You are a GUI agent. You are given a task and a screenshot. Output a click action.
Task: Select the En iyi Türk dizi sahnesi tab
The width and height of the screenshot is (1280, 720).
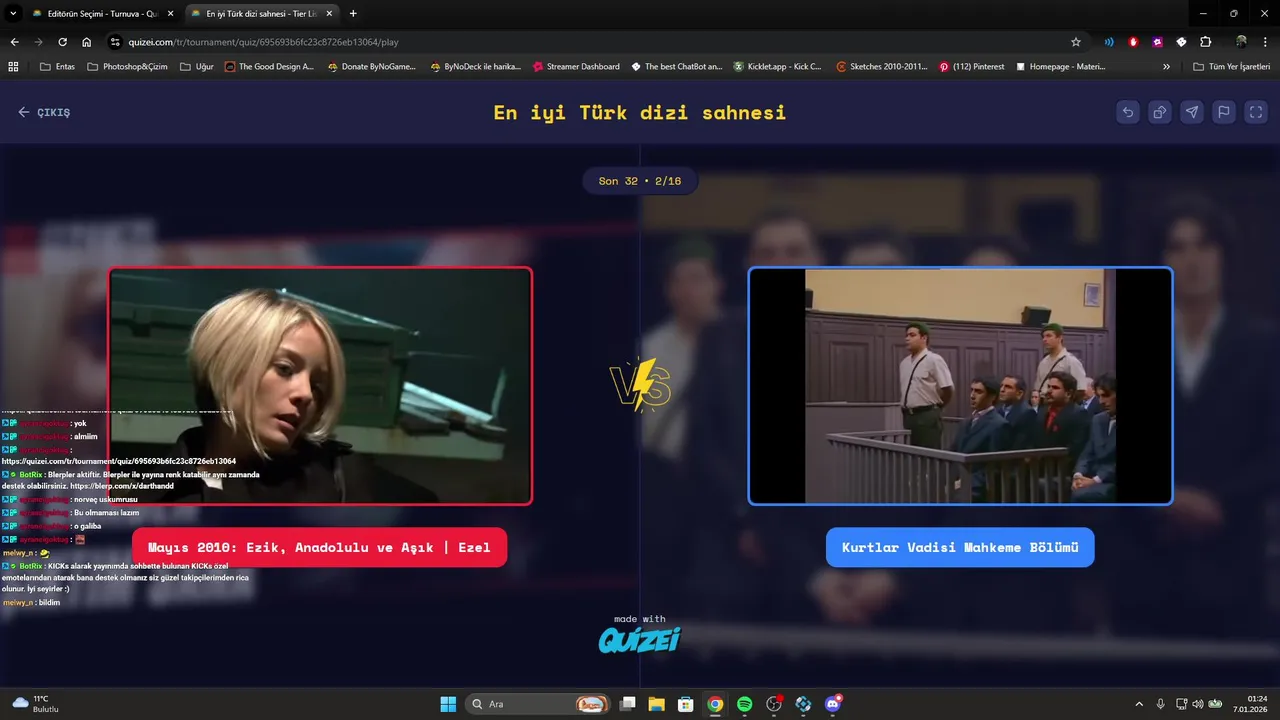[x=260, y=14]
